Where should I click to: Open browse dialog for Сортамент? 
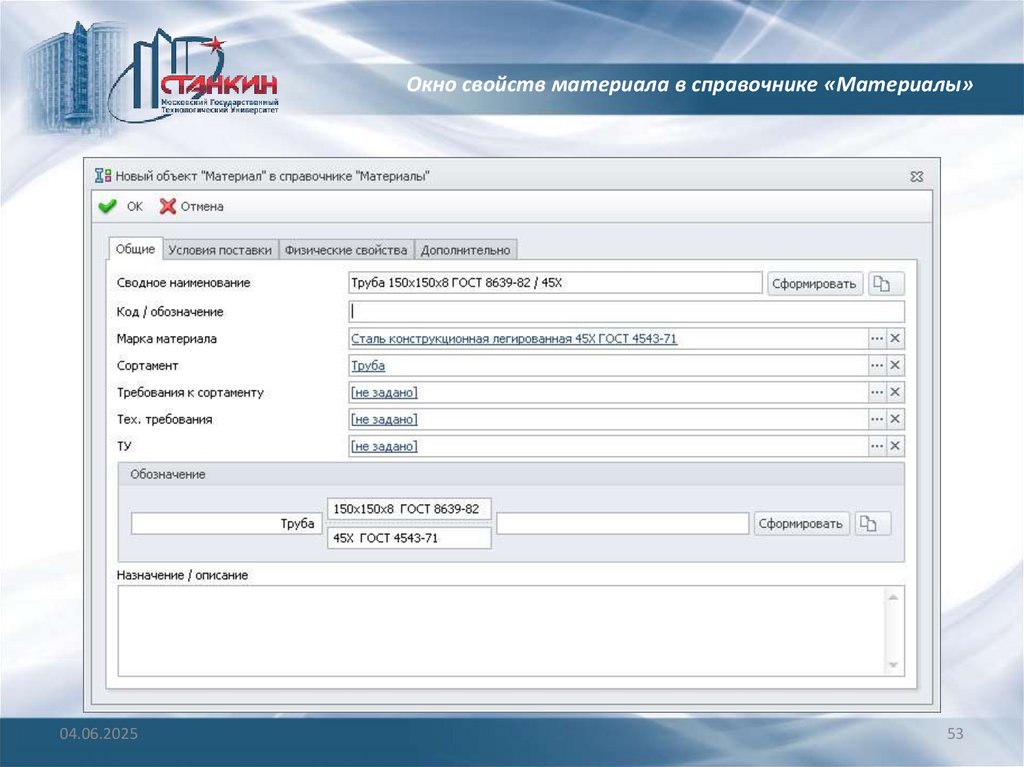876,365
